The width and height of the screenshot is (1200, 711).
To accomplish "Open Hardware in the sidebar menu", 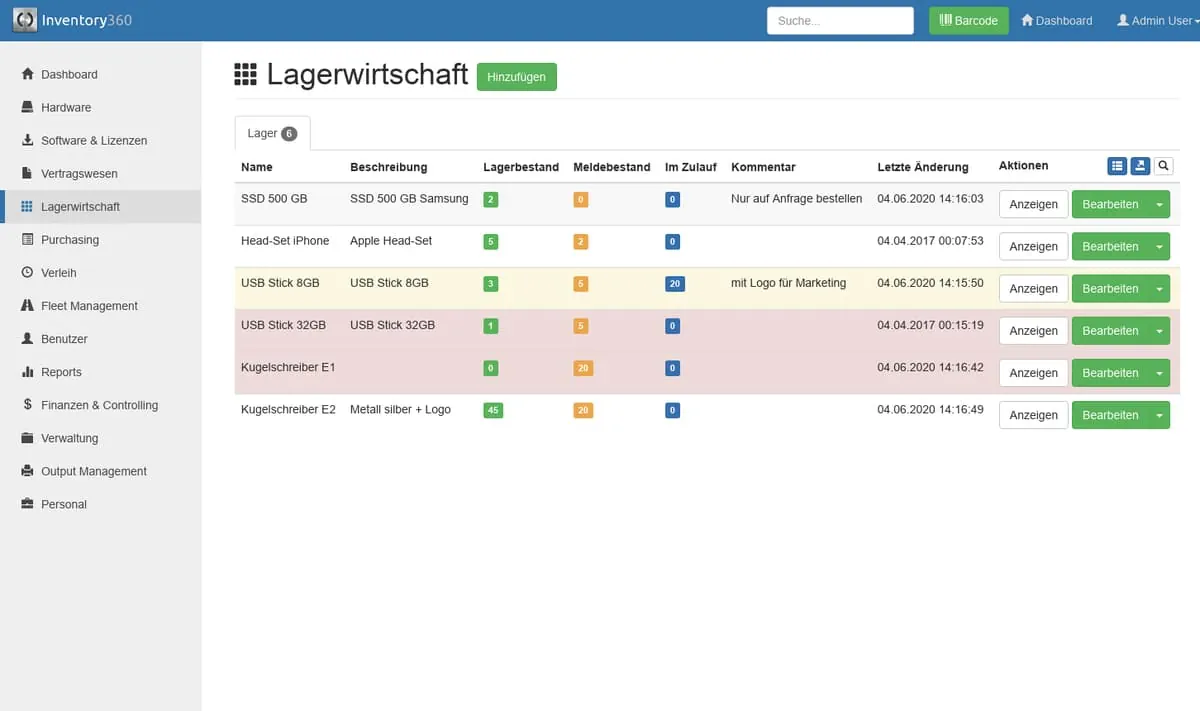I will [x=66, y=108].
